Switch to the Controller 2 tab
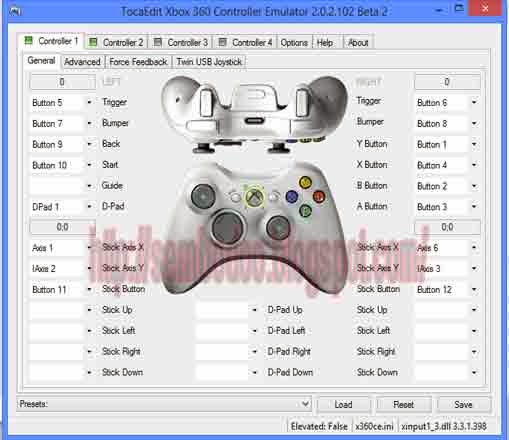 coord(116,43)
